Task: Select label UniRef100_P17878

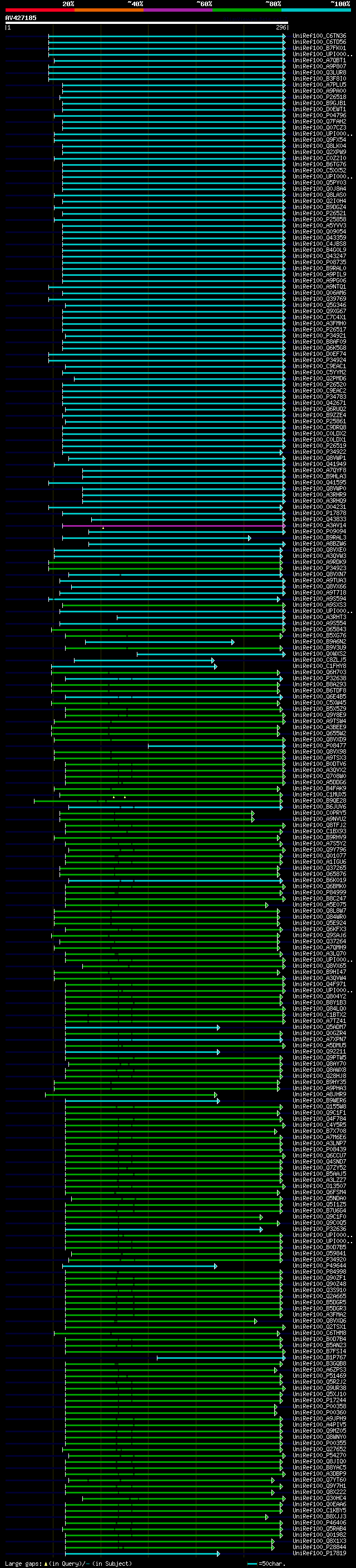Action: (x=319, y=513)
